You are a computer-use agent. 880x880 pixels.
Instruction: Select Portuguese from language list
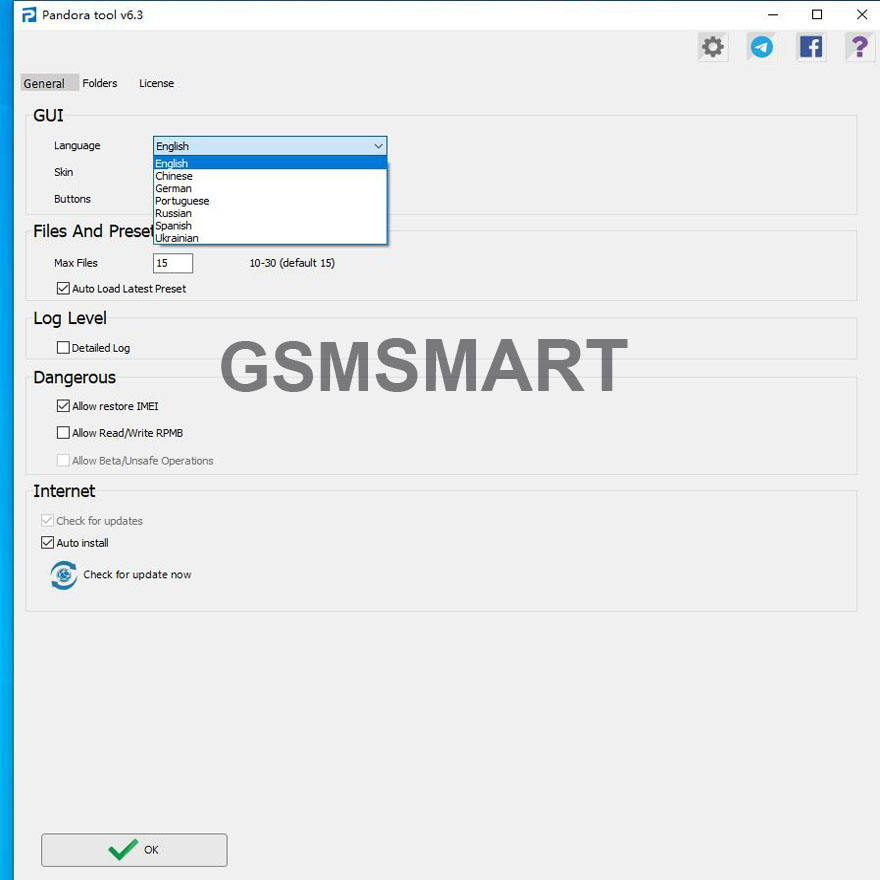pos(270,200)
